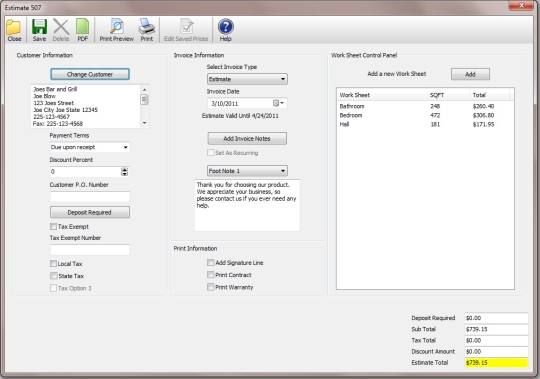Click the Customer P.O. Number field
The image size is (540, 379).
point(90,197)
